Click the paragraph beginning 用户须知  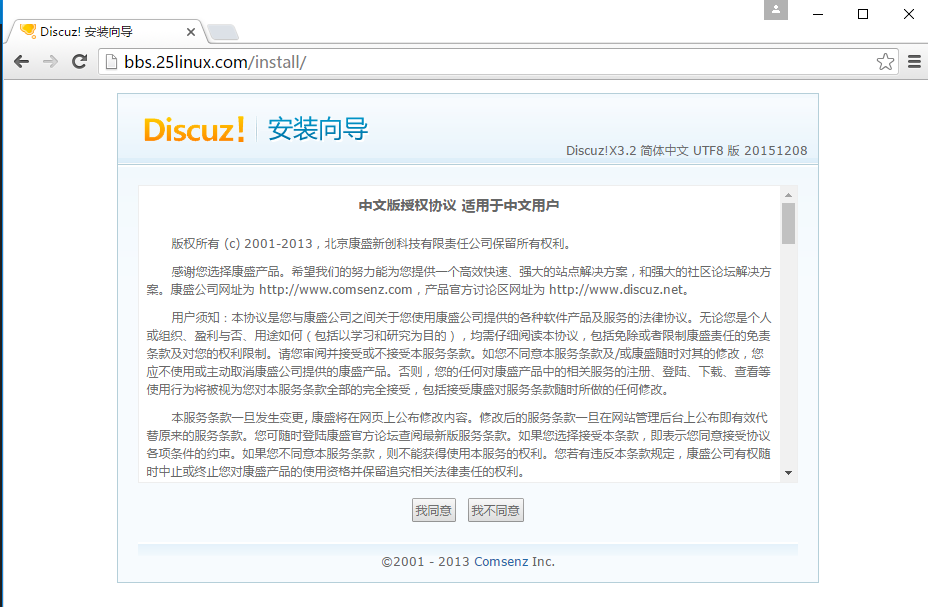click(x=459, y=354)
